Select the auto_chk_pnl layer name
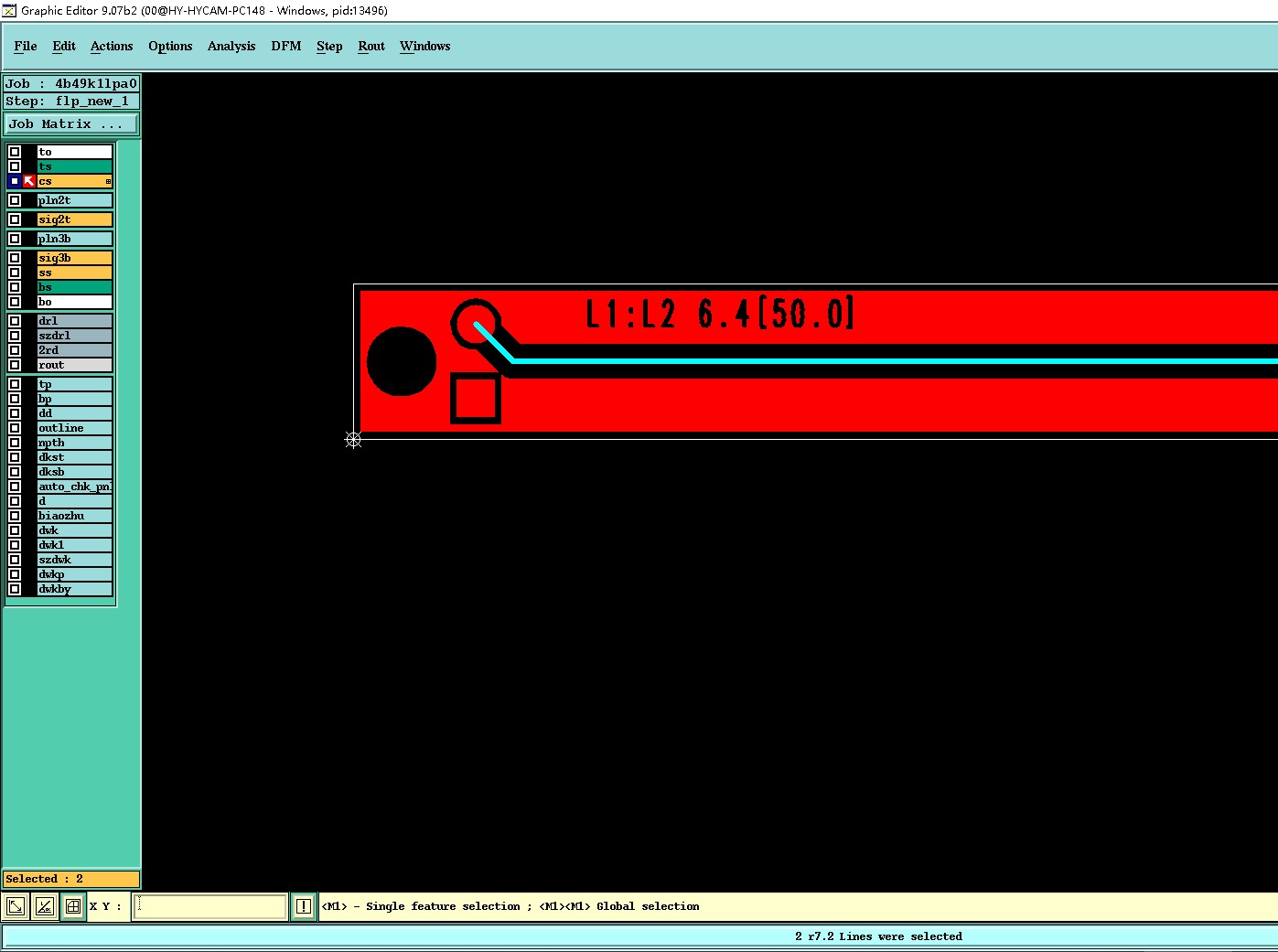Viewport: 1278px width, 952px height. [x=75, y=487]
